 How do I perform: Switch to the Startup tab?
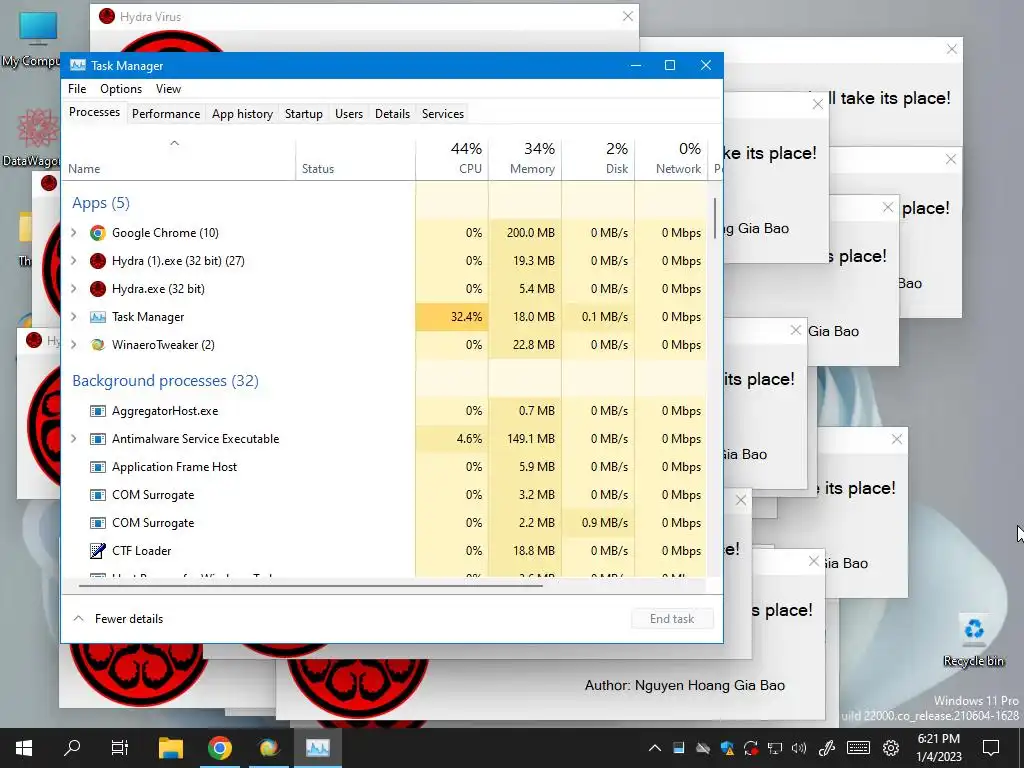(x=304, y=114)
